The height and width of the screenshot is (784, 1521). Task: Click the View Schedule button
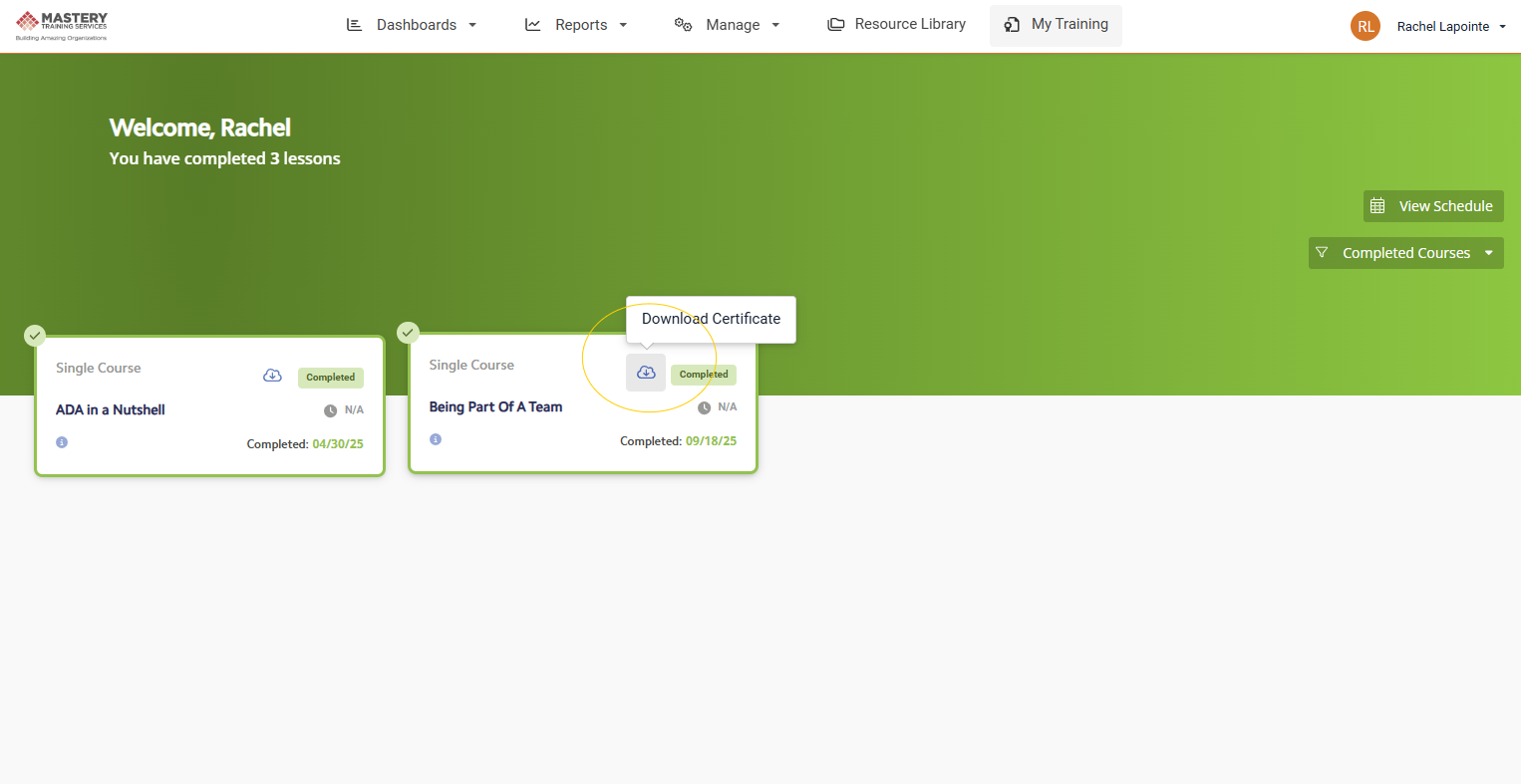(x=1433, y=206)
